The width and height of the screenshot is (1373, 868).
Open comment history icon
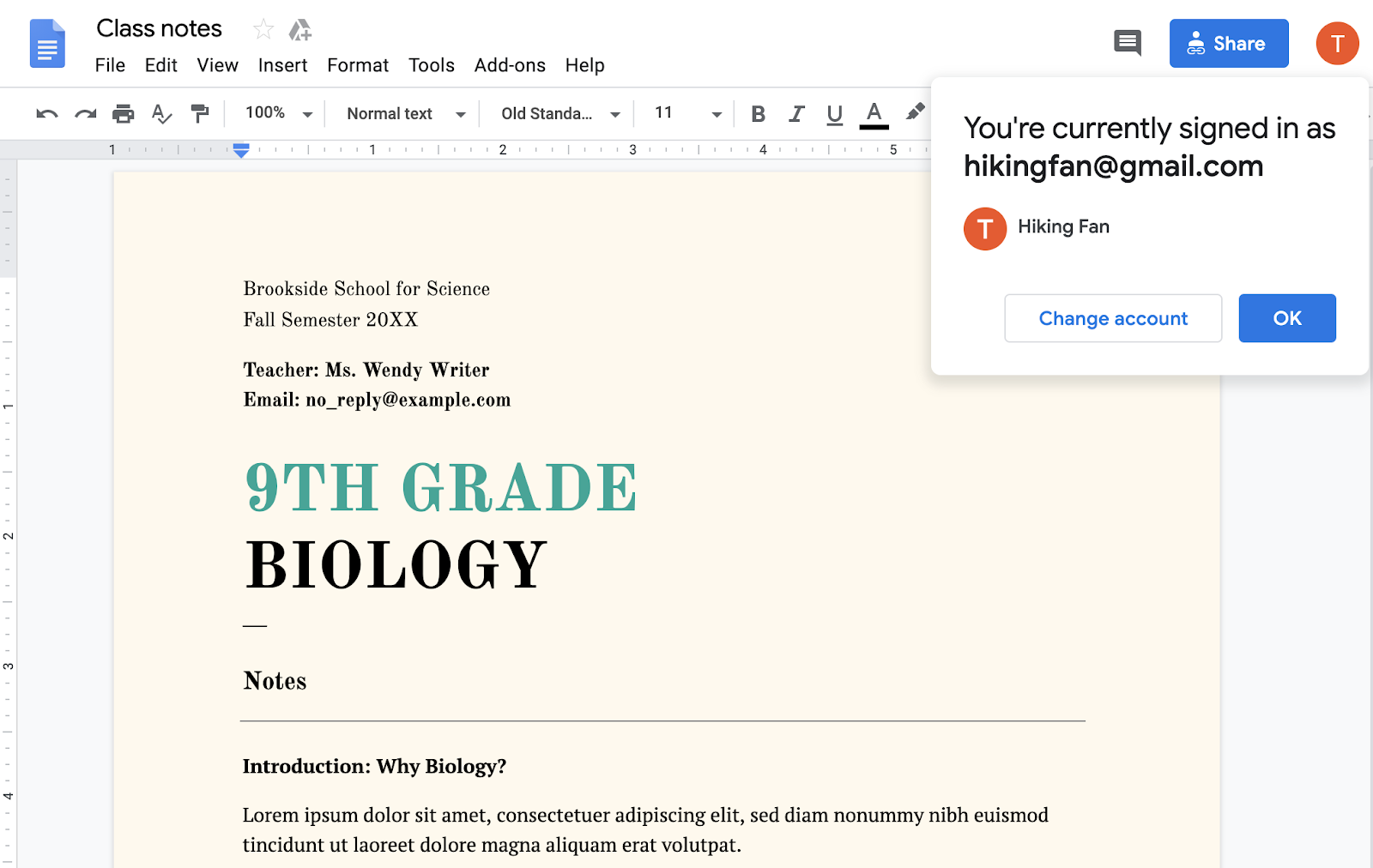[1127, 43]
